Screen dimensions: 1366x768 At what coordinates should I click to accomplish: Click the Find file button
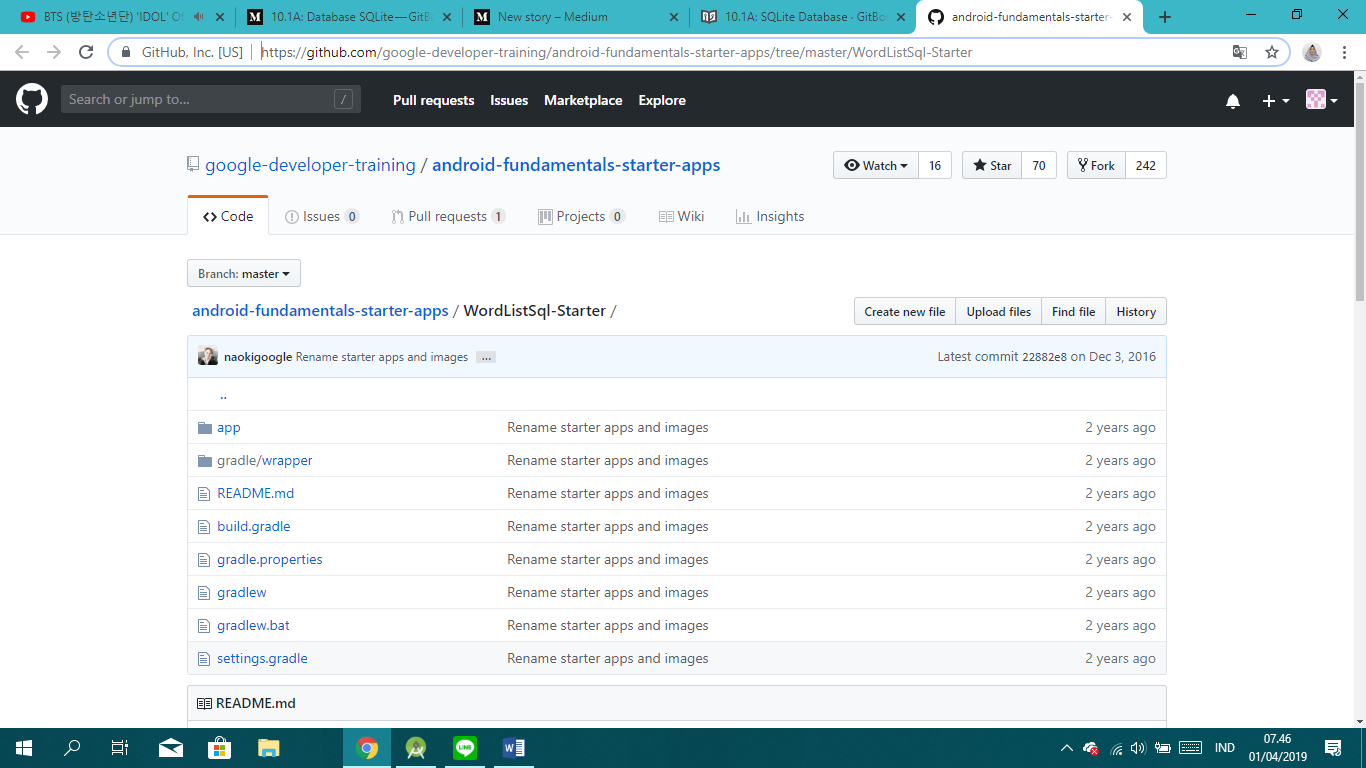tap(1073, 311)
